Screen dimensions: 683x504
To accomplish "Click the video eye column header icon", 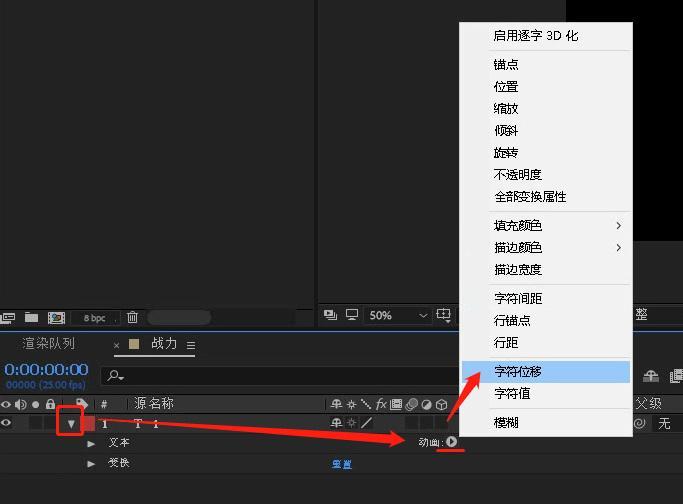I will tap(6, 405).
